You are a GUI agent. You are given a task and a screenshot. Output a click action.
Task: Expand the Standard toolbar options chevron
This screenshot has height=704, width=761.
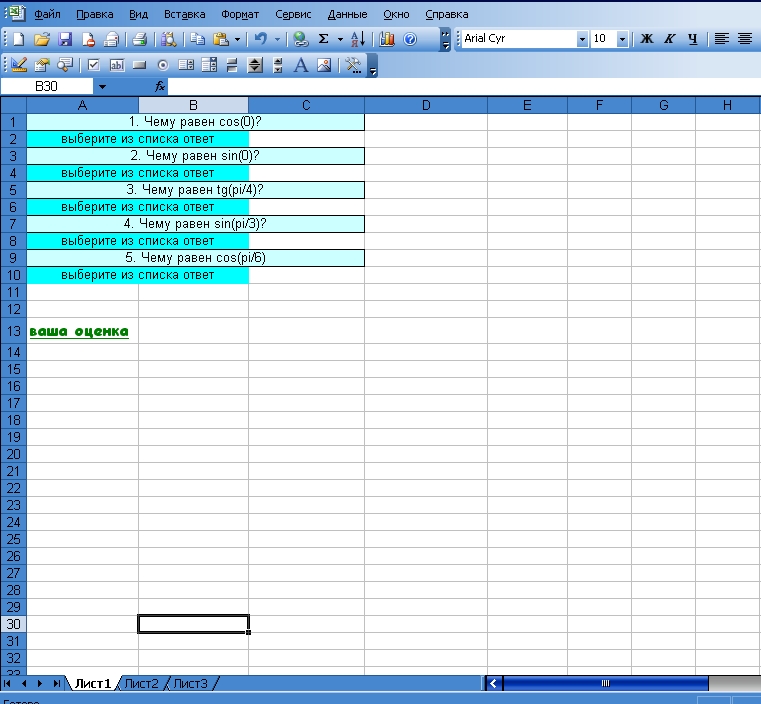coord(446,39)
